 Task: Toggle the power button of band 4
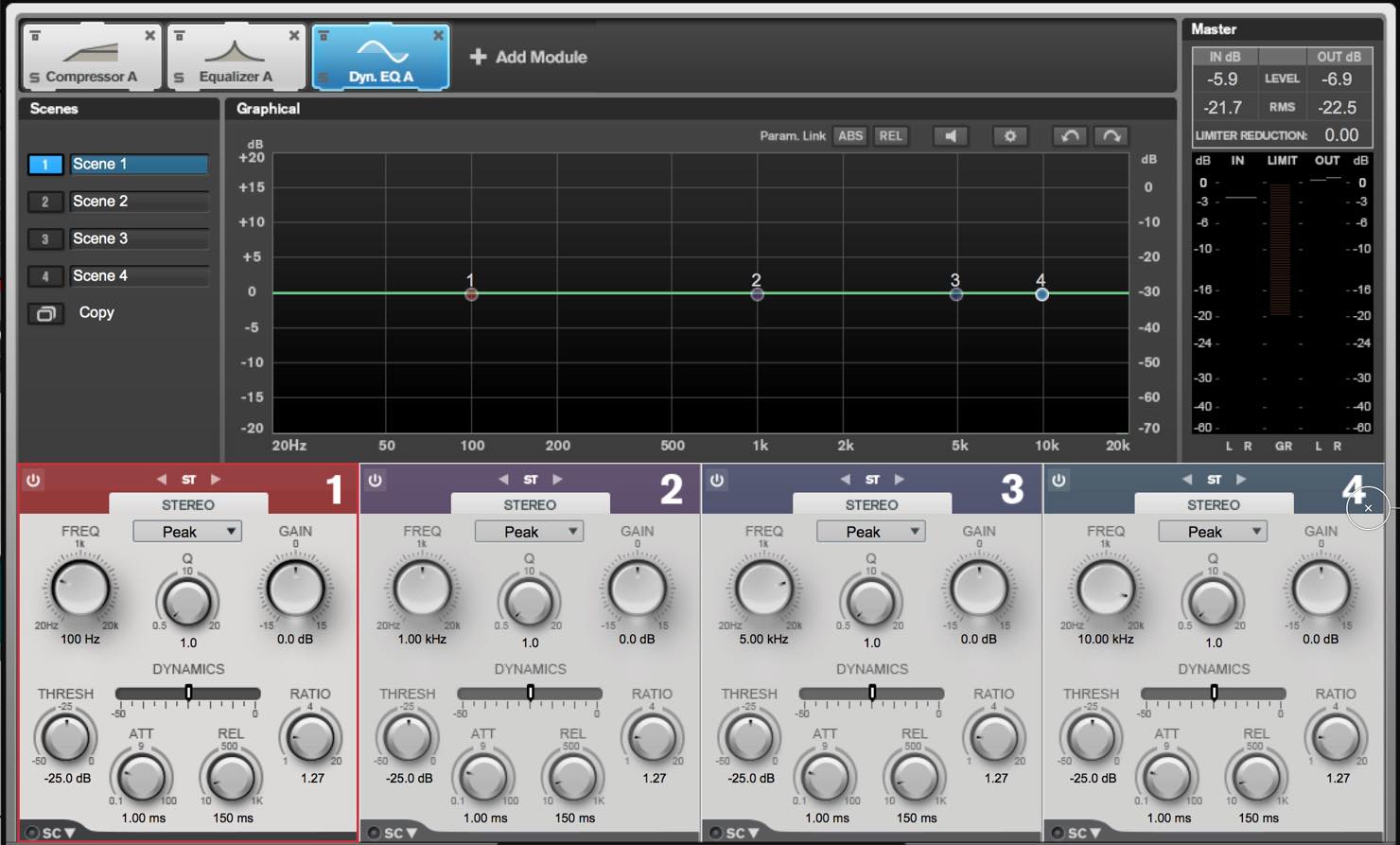[x=1059, y=481]
